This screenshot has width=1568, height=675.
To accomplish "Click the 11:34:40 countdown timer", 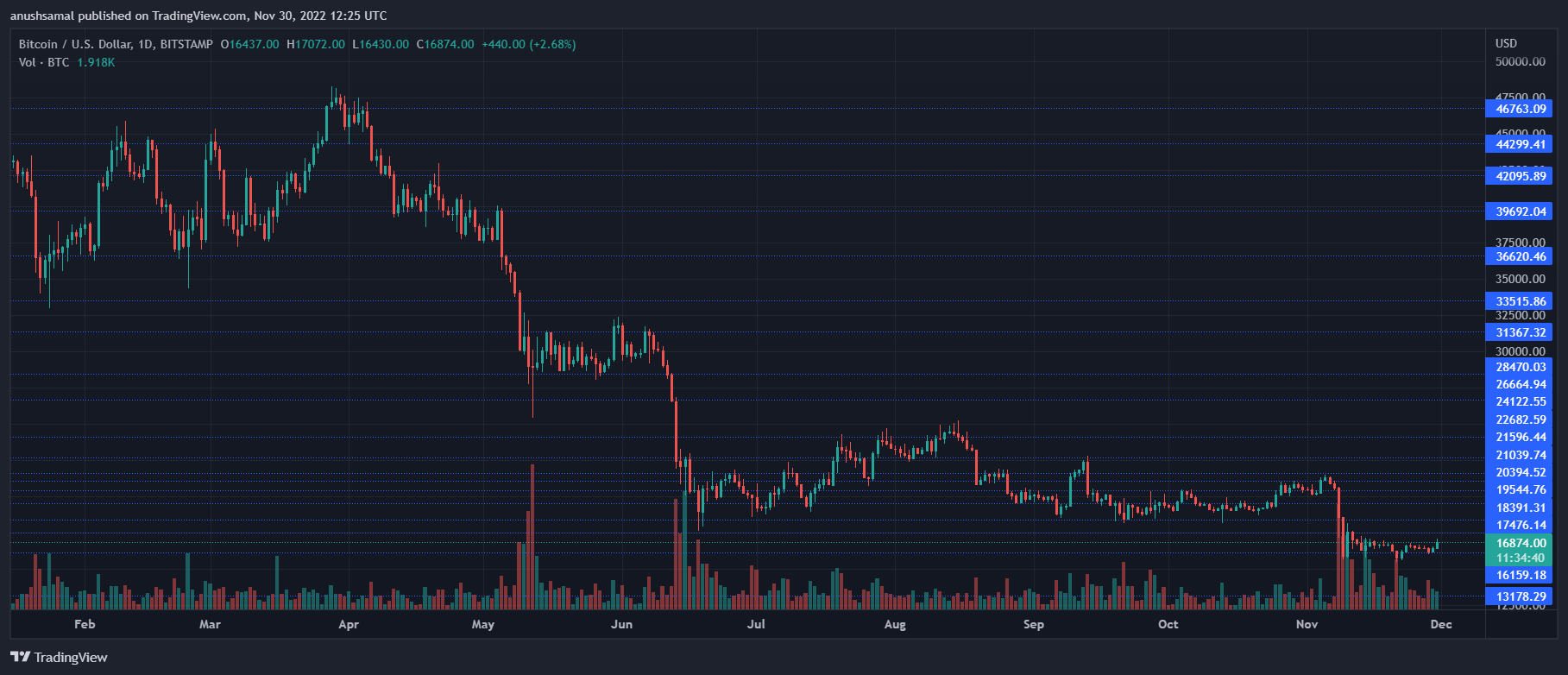I will click(1519, 558).
